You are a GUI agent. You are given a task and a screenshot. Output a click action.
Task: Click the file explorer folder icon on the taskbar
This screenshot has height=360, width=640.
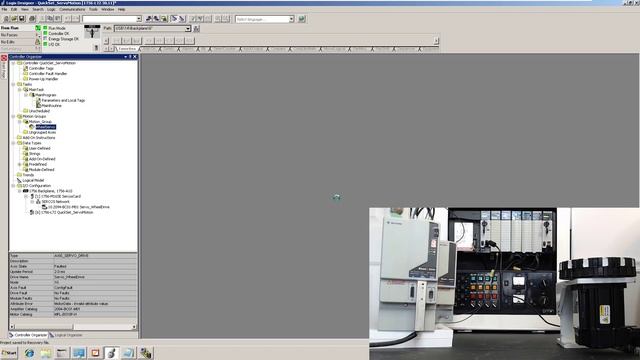pos(46,353)
